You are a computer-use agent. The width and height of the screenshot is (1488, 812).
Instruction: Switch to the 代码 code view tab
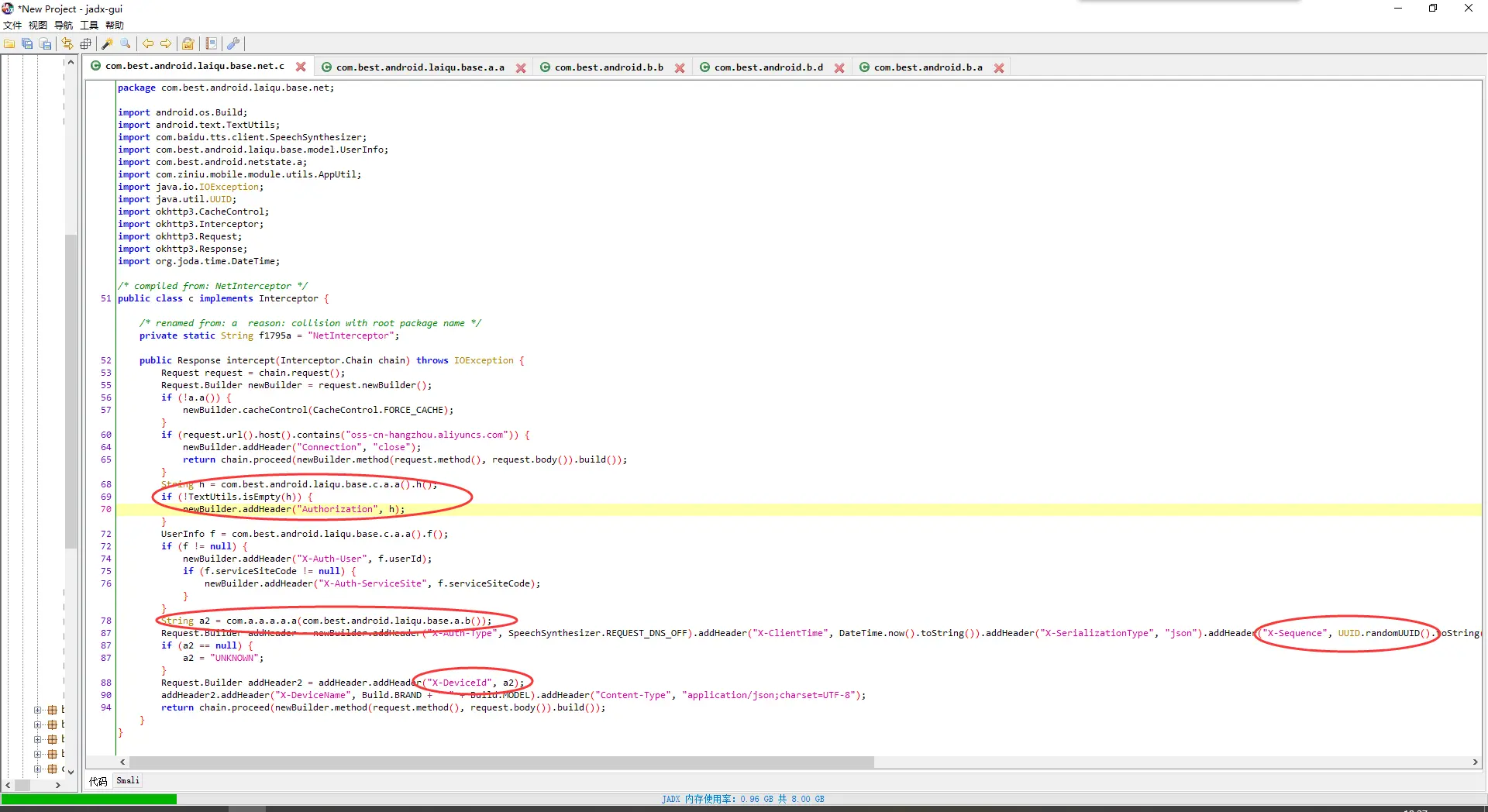point(98,781)
